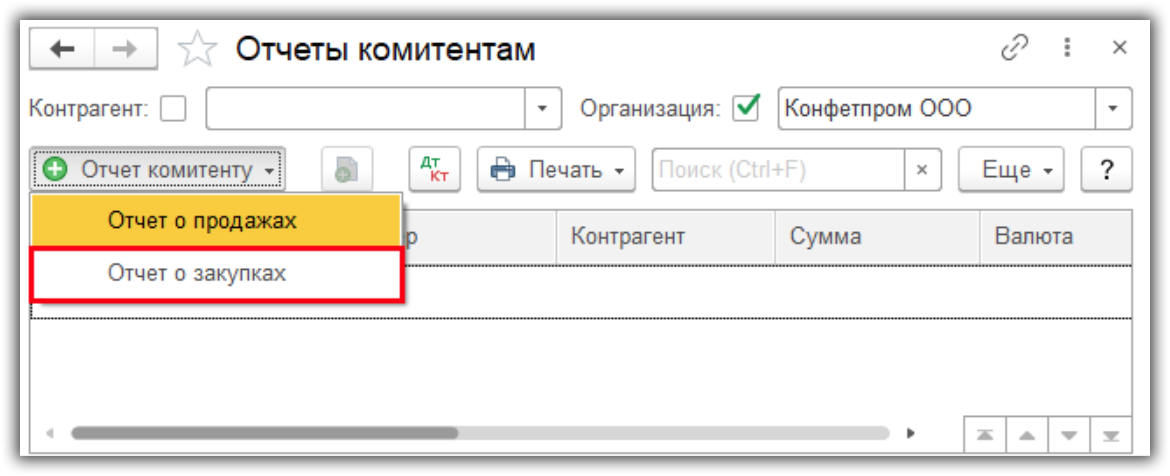1170x476 pixels.
Task: Click the Поиск (Ctrl+F) search field
Action: point(778,170)
